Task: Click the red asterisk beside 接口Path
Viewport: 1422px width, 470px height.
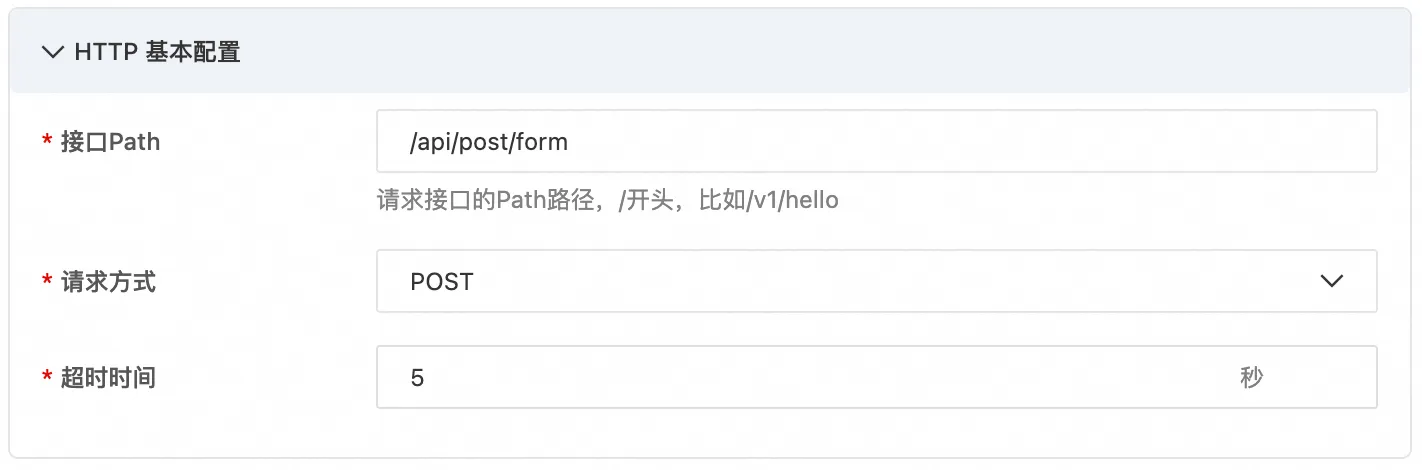Action: point(47,143)
